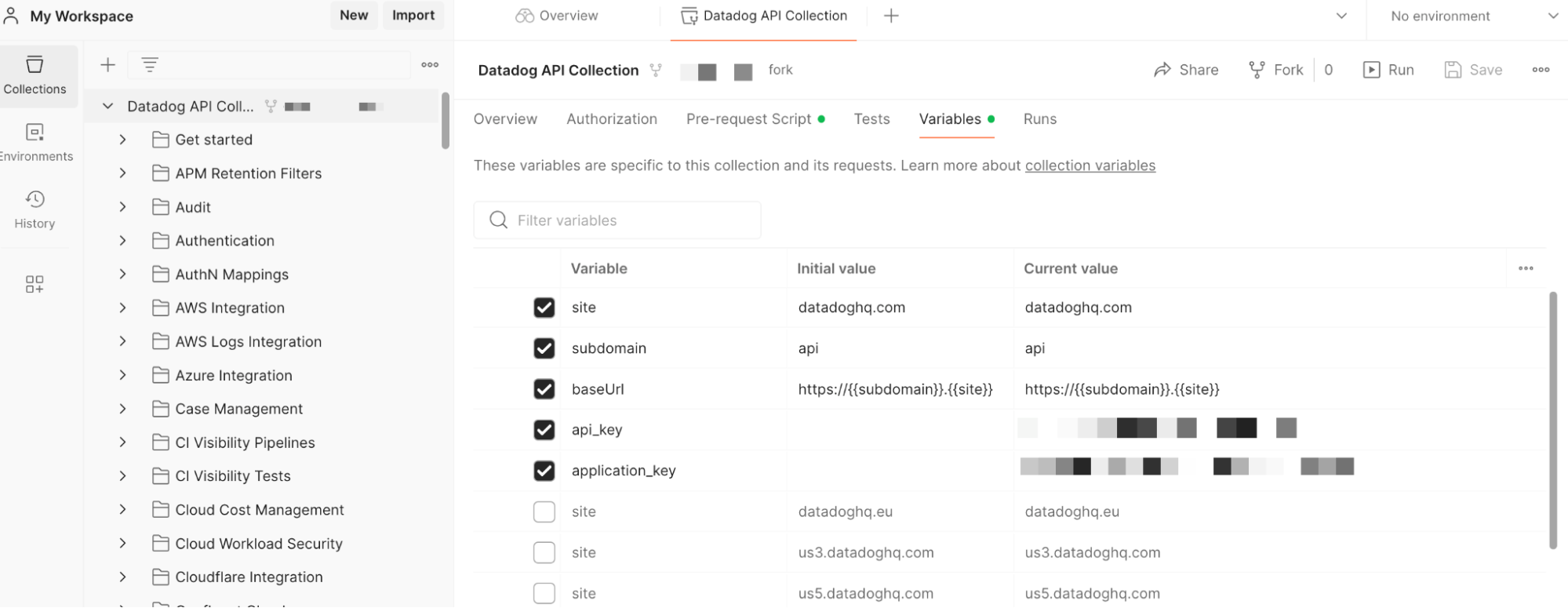Open the Collections sidebar panel

coord(35,76)
